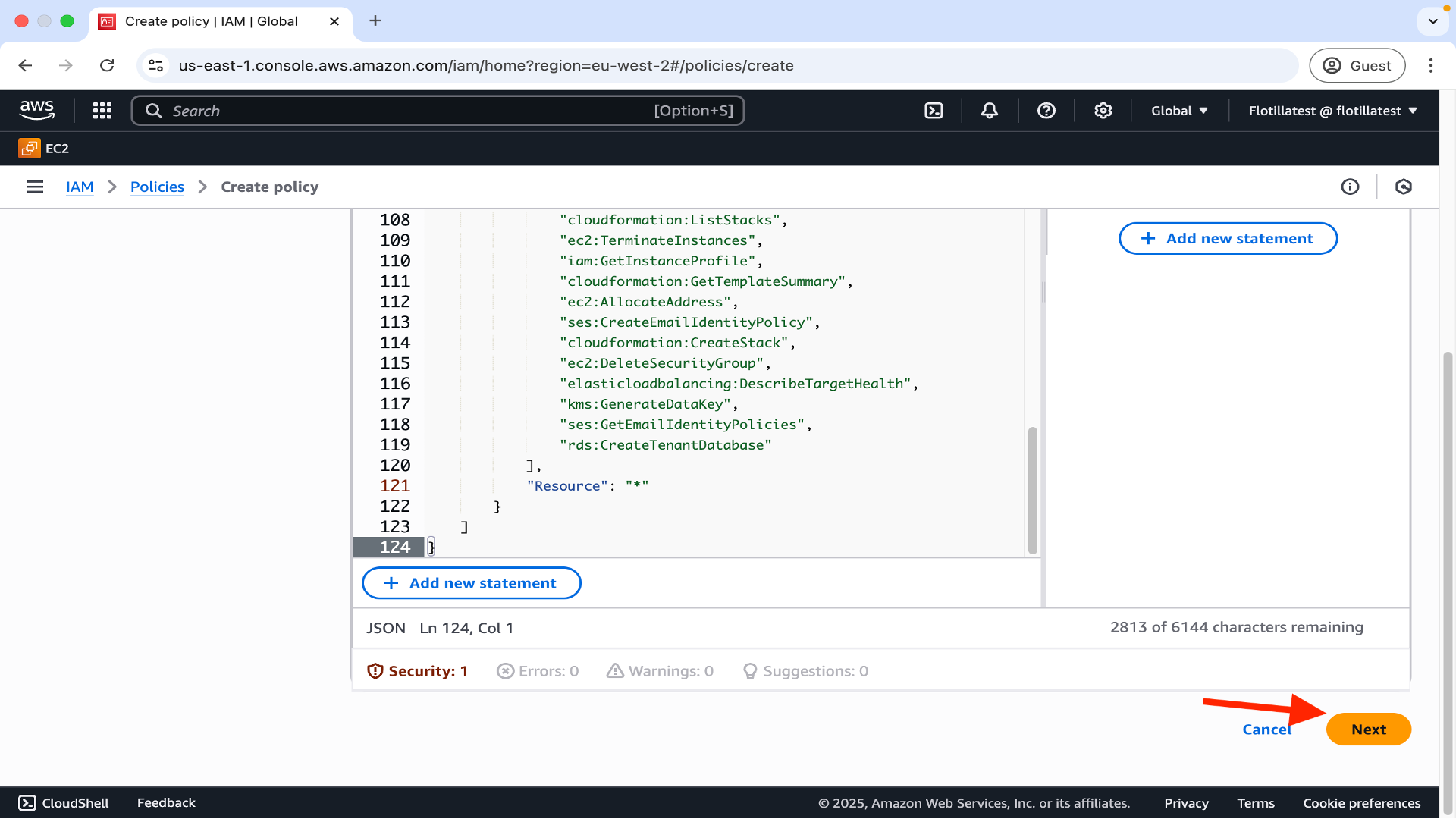Screen dimensions: 1456x819
Task: Open the notifications bell
Action: (x=990, y=111)
